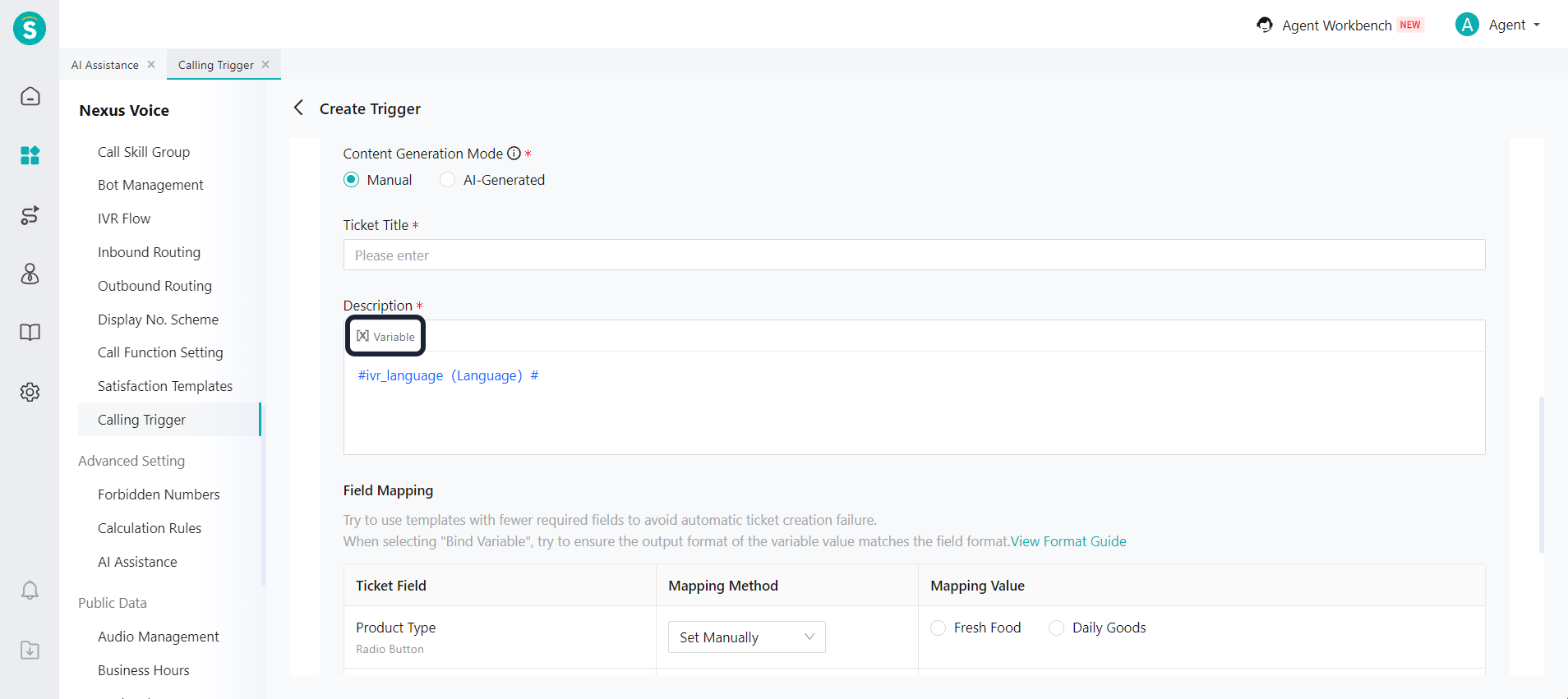Open Outbound Routing menu item
This screenshot has height=699, width=1568.
point(155,286)
